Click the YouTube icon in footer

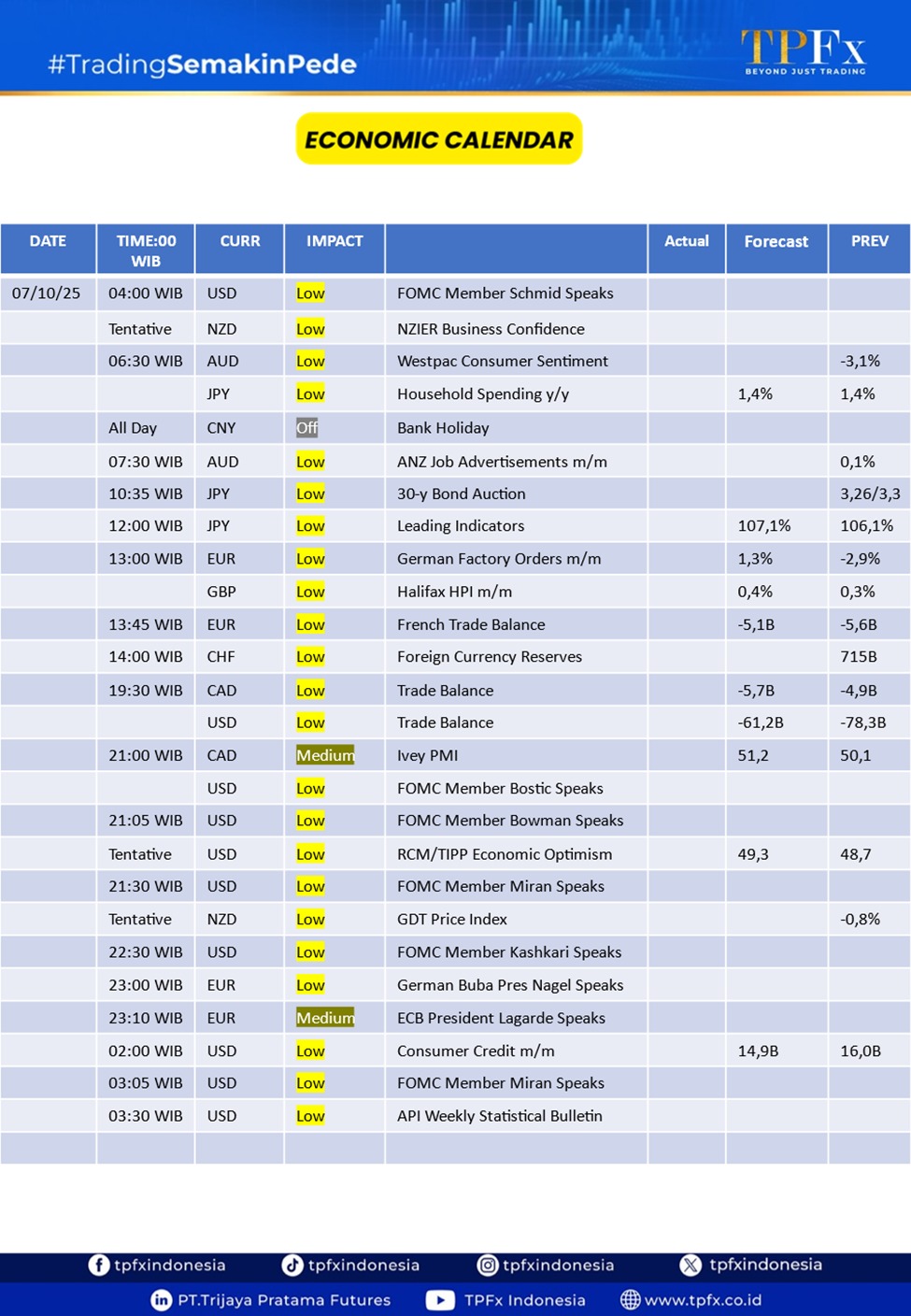pyautogui.click(x=440, y=1300)
